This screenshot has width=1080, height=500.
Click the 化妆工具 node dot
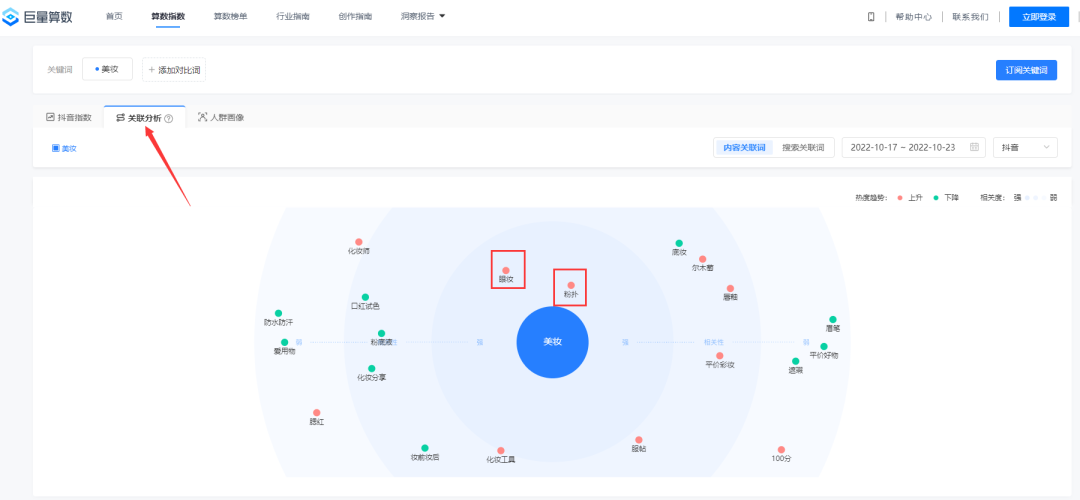click(x=501, y=450)
